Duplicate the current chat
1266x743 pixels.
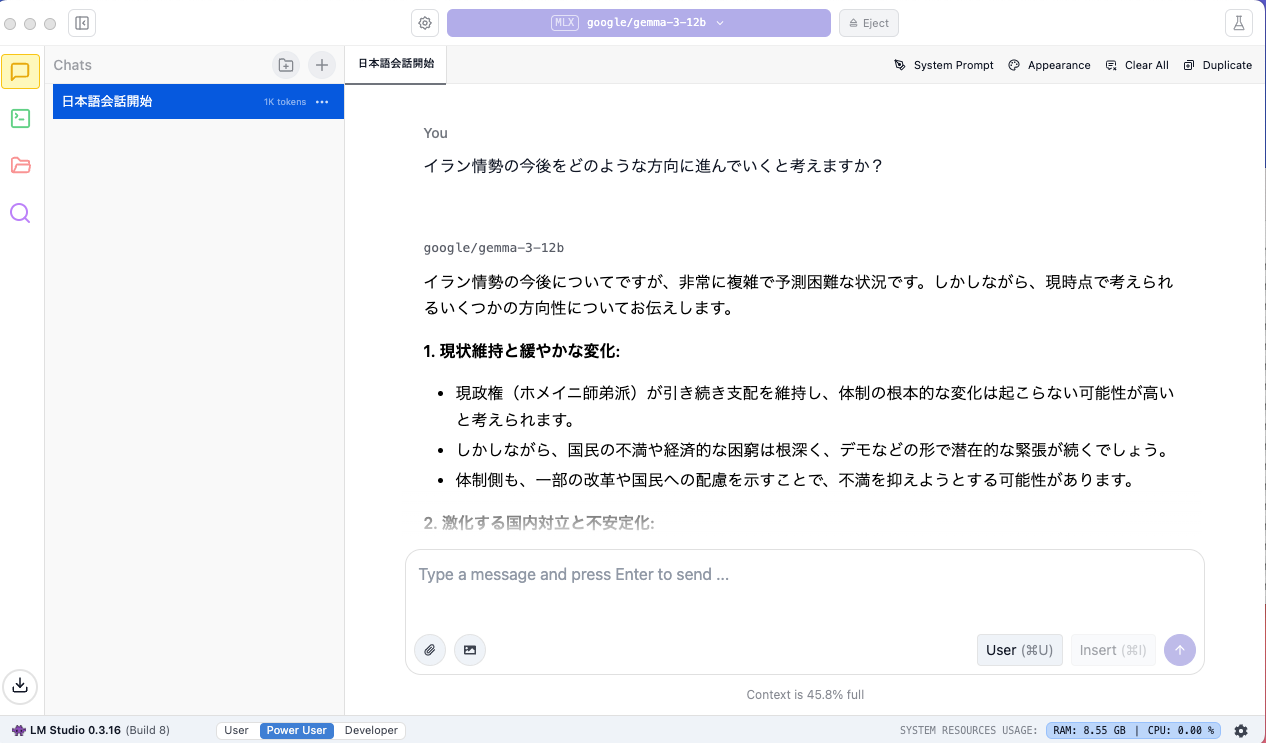point(1217,65)
